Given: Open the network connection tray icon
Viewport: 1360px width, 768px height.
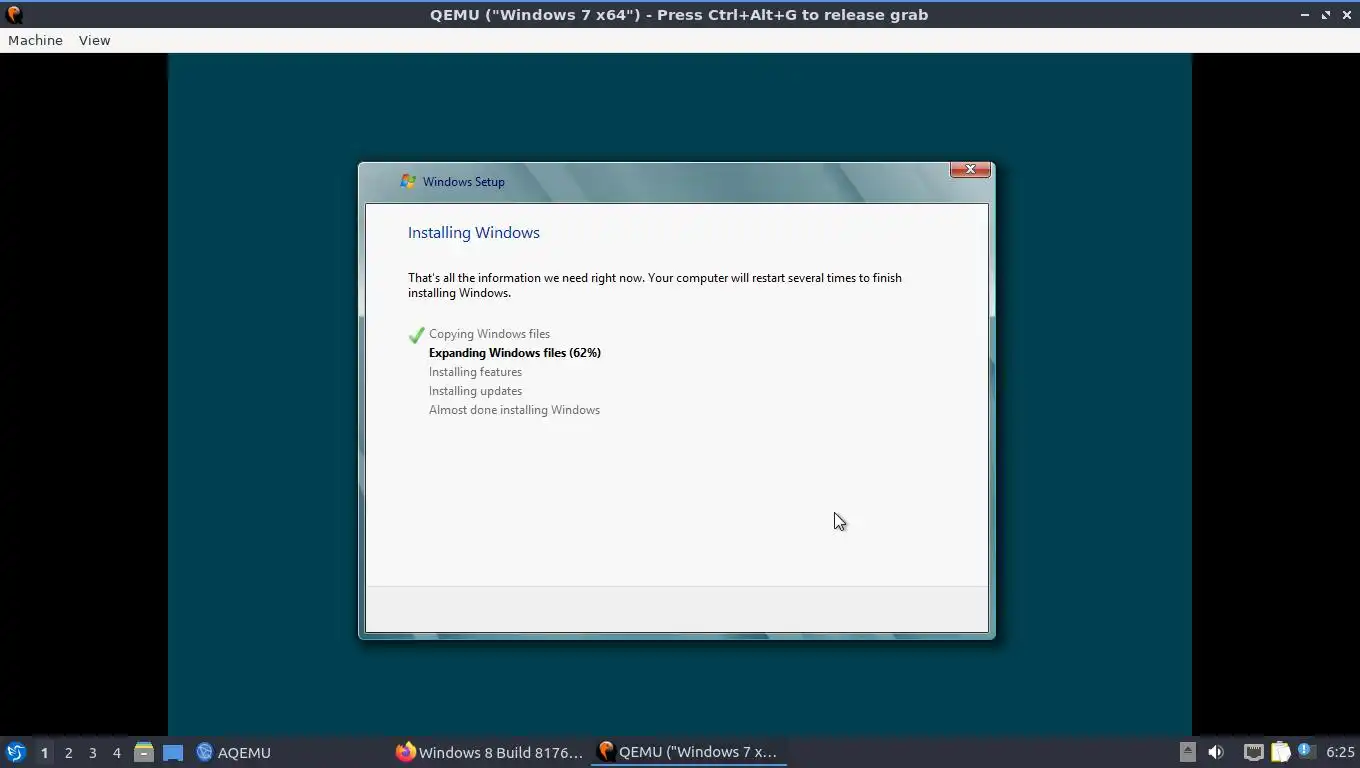Looking at the screenshot, I should [x=1253, y=752].
